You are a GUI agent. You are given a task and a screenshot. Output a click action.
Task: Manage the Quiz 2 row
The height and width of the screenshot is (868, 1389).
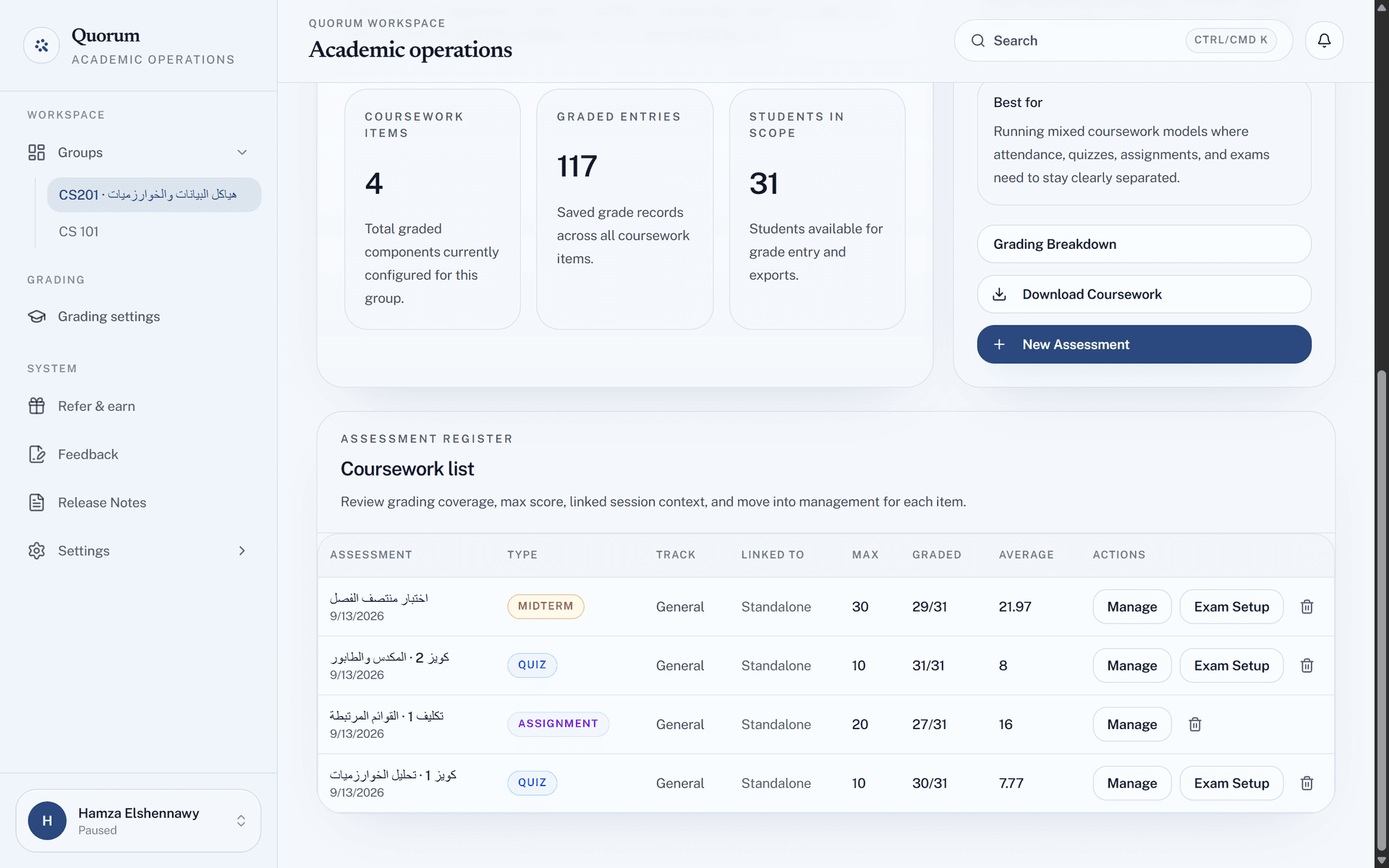[1131, 665]
